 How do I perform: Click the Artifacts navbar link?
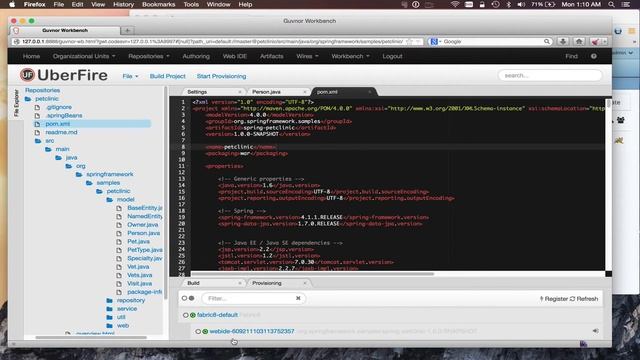click(x=271, y=56)
